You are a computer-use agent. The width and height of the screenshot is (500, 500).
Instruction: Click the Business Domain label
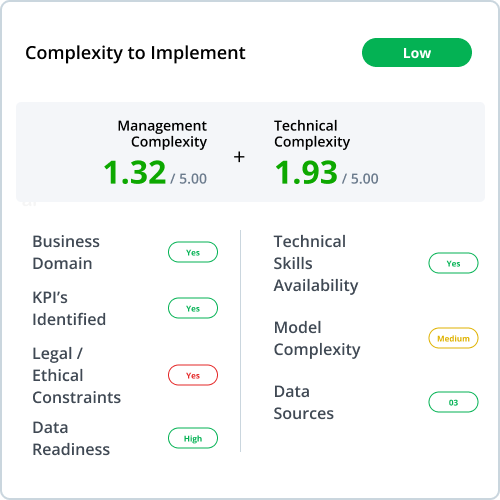[66, 252]
